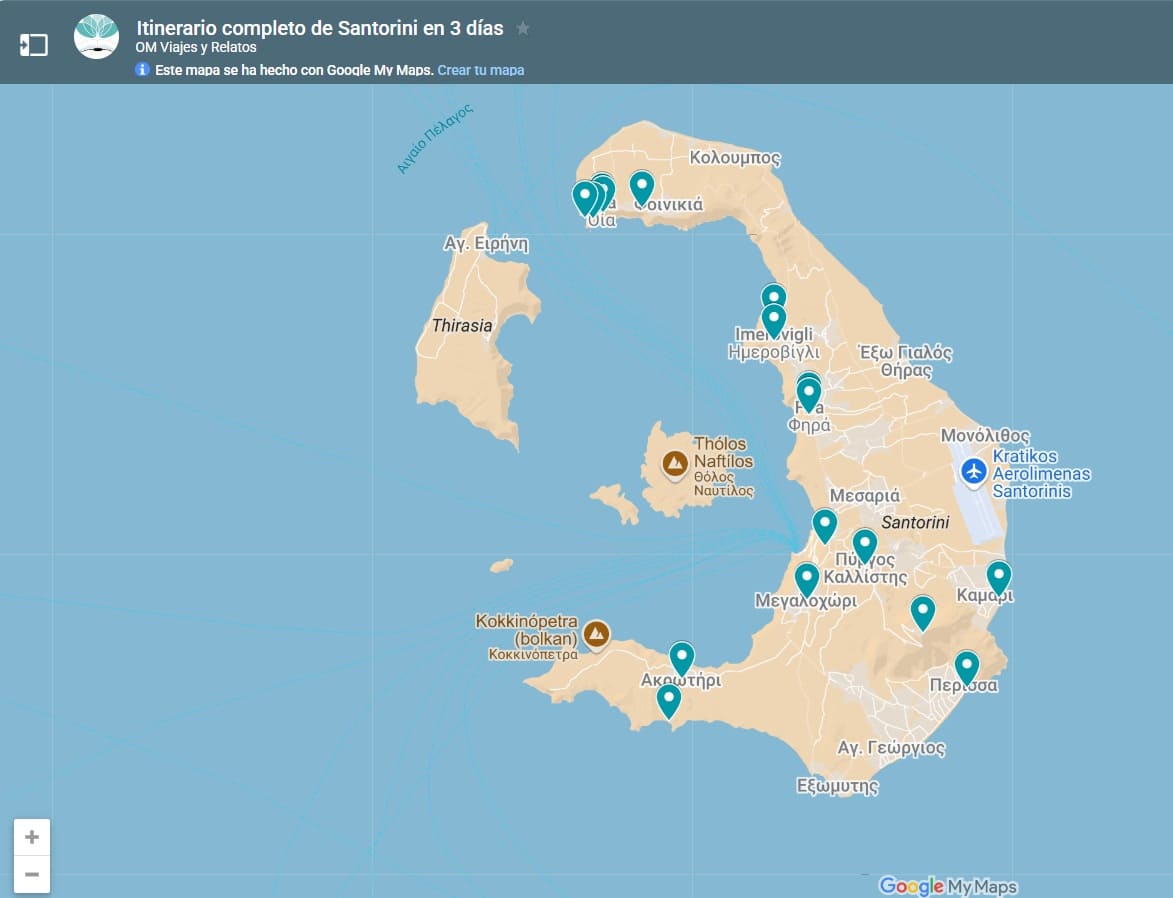Select the pin below Ακρωτήρι on south coast
This screenshot has height=898, width=1173.
668,700
